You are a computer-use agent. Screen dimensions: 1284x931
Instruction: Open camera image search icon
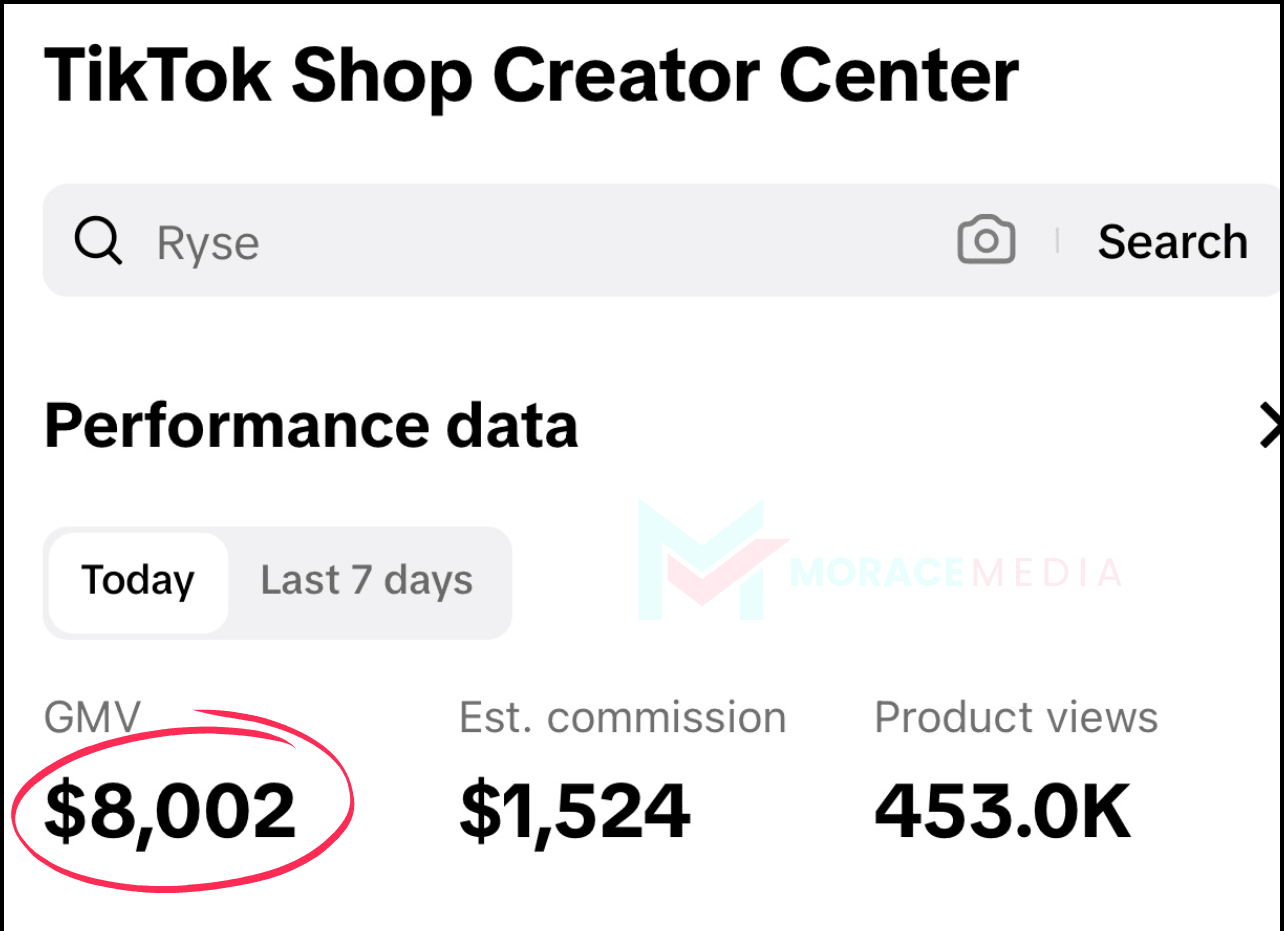986,241
